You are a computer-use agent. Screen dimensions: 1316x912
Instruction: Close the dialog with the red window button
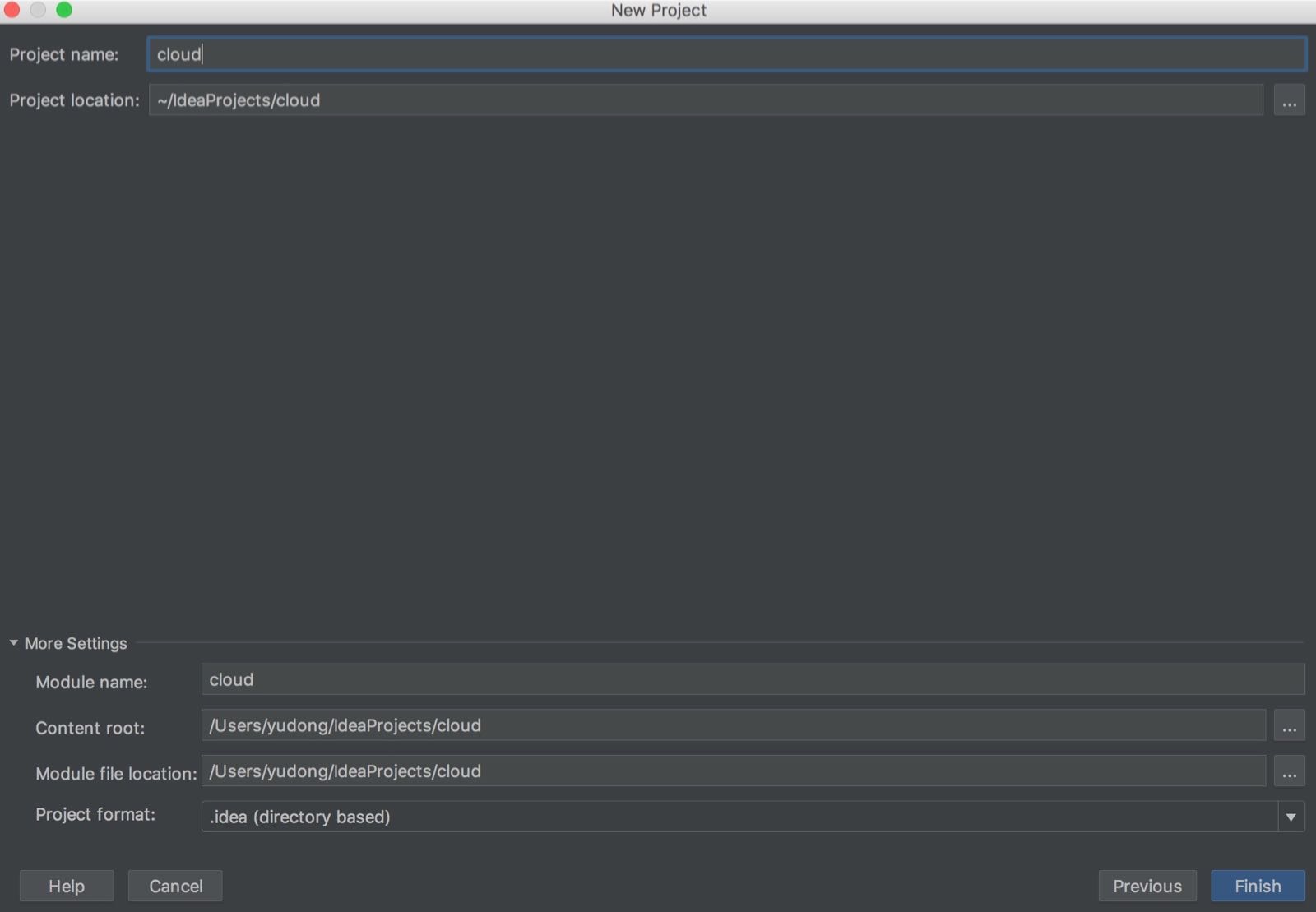(12, 10)
